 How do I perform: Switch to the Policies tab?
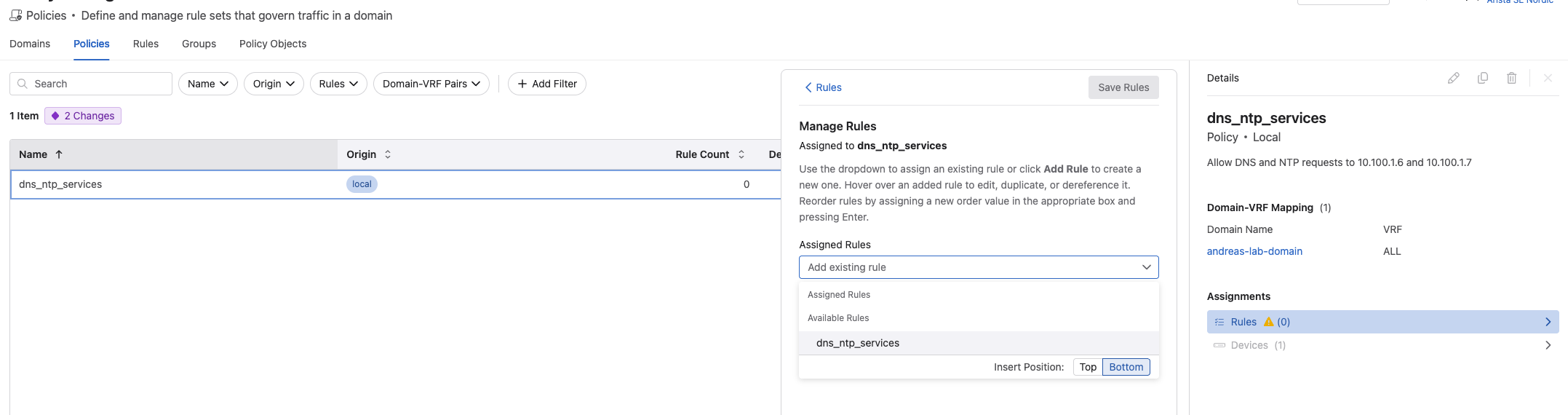click(x=92, y=44)
